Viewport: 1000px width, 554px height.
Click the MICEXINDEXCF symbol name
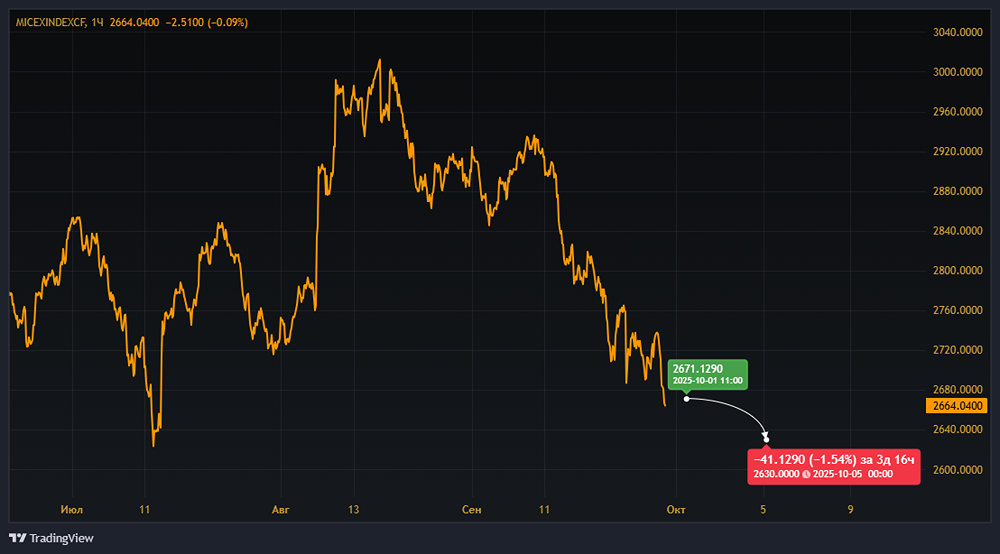pos(48,22)
